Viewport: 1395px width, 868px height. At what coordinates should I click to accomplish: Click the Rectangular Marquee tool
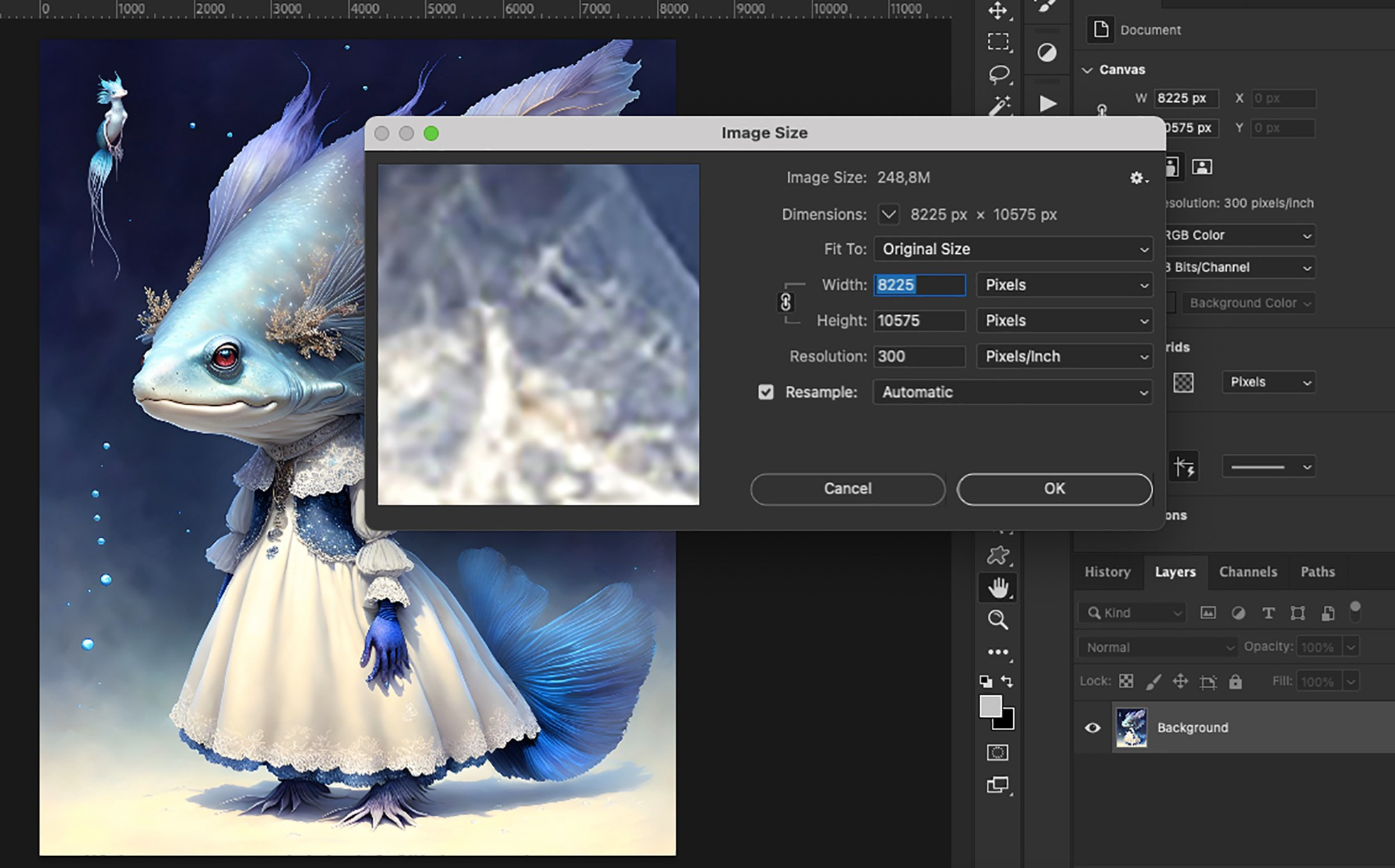(x=999, y=42)
